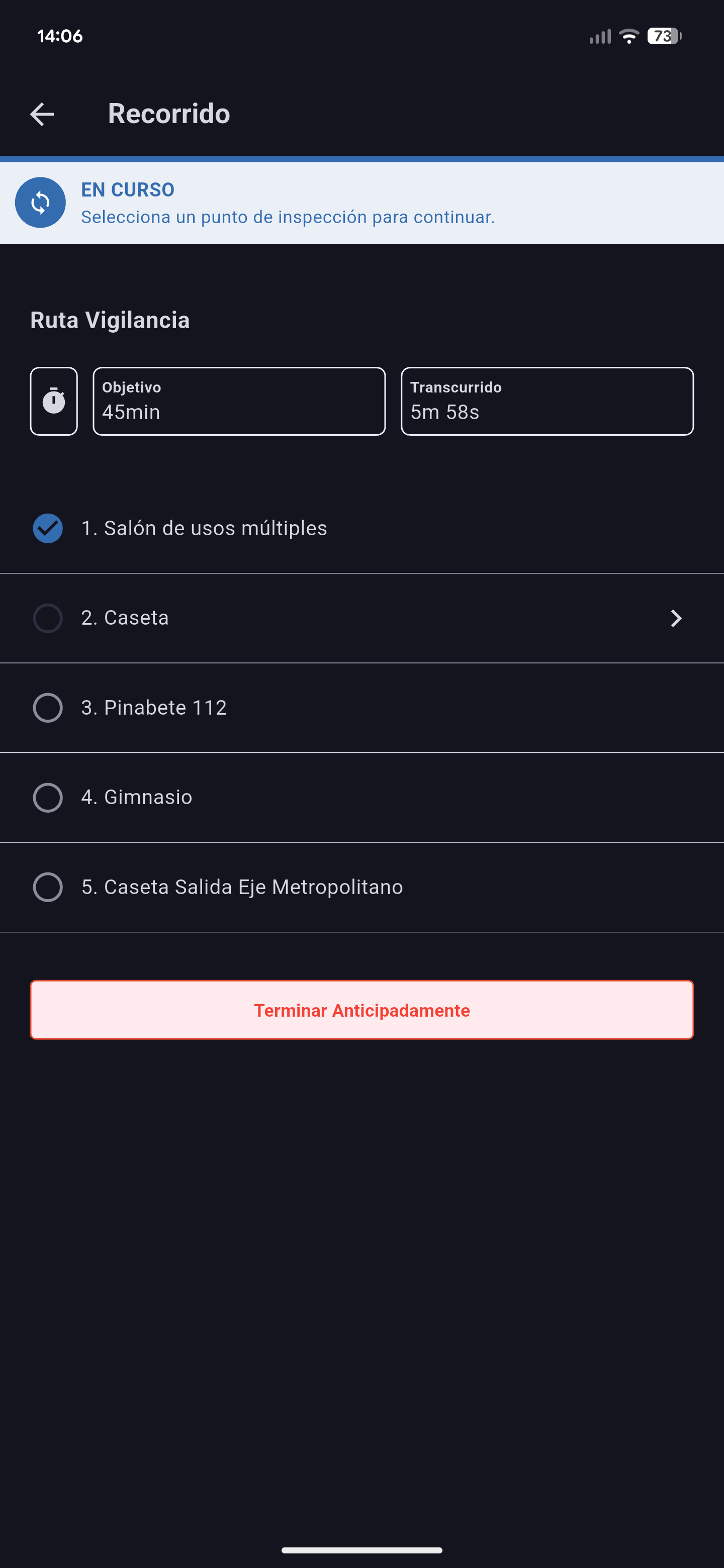
Task: Tap the battery indicator in status bar
Action: pyautogui.click(x=664, y=37)
